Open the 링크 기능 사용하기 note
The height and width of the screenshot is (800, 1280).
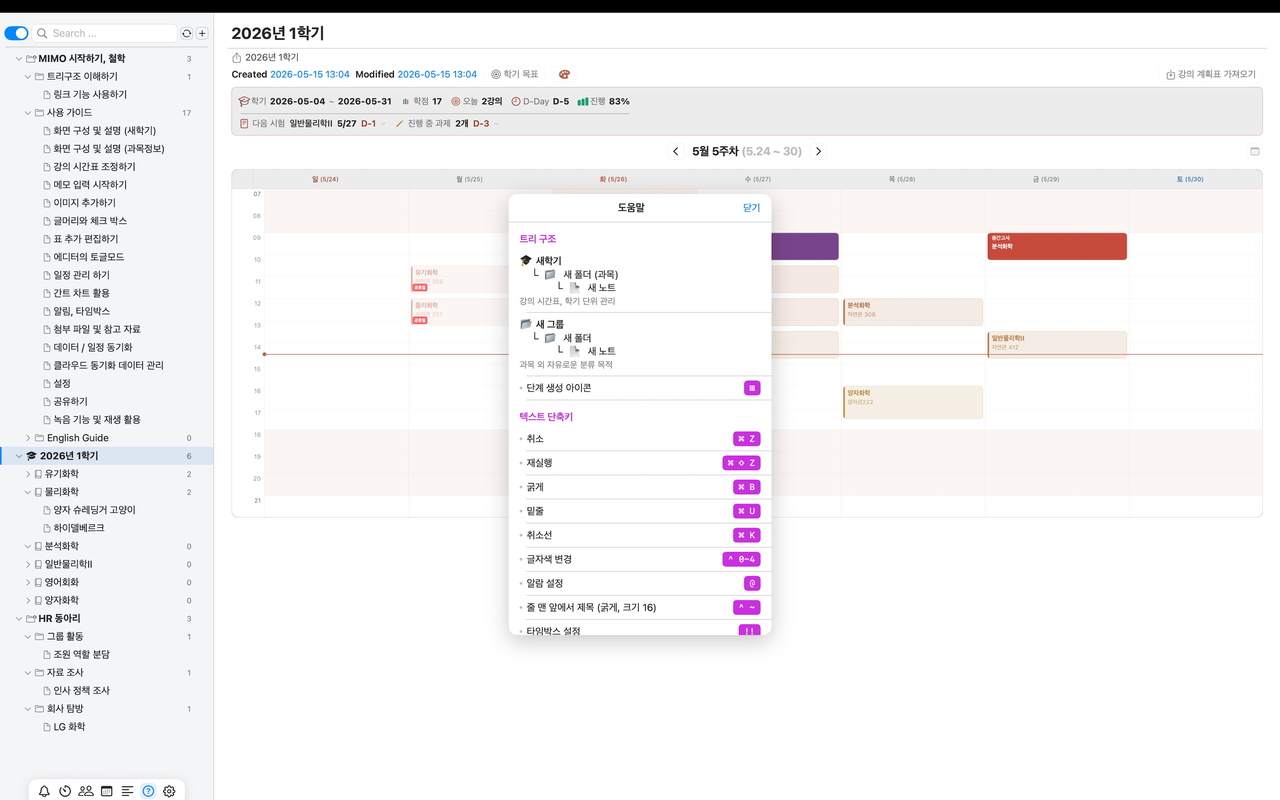tap(90, 95)
